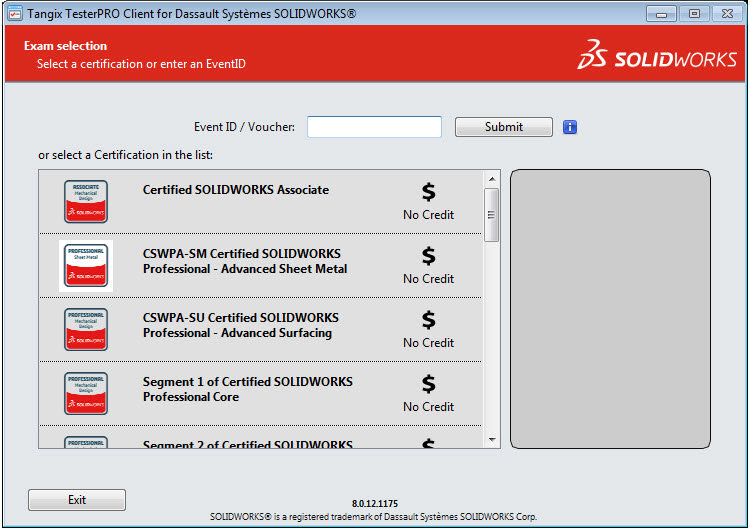Click No Credit text for Segment 1 Core

(x=429, y=407)
